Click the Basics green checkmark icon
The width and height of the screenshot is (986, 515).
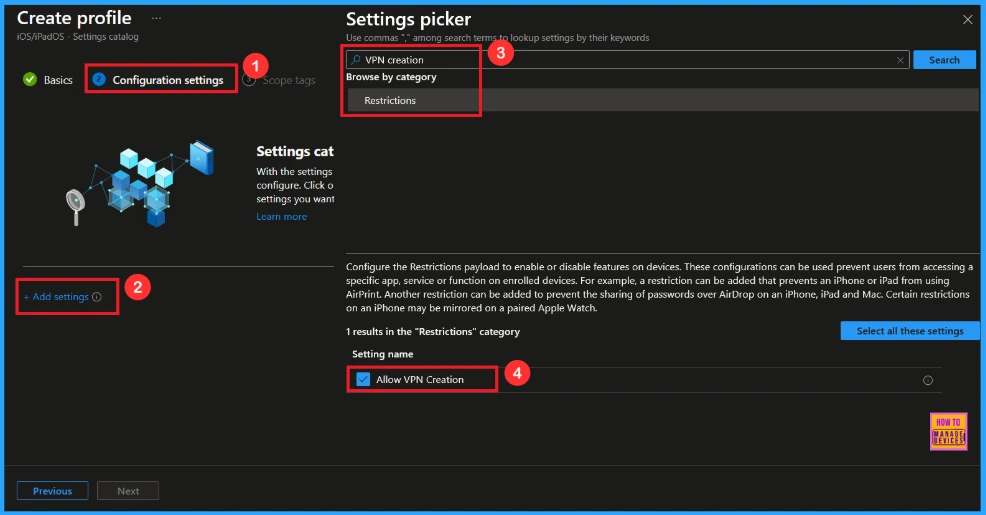pos(30,80)
